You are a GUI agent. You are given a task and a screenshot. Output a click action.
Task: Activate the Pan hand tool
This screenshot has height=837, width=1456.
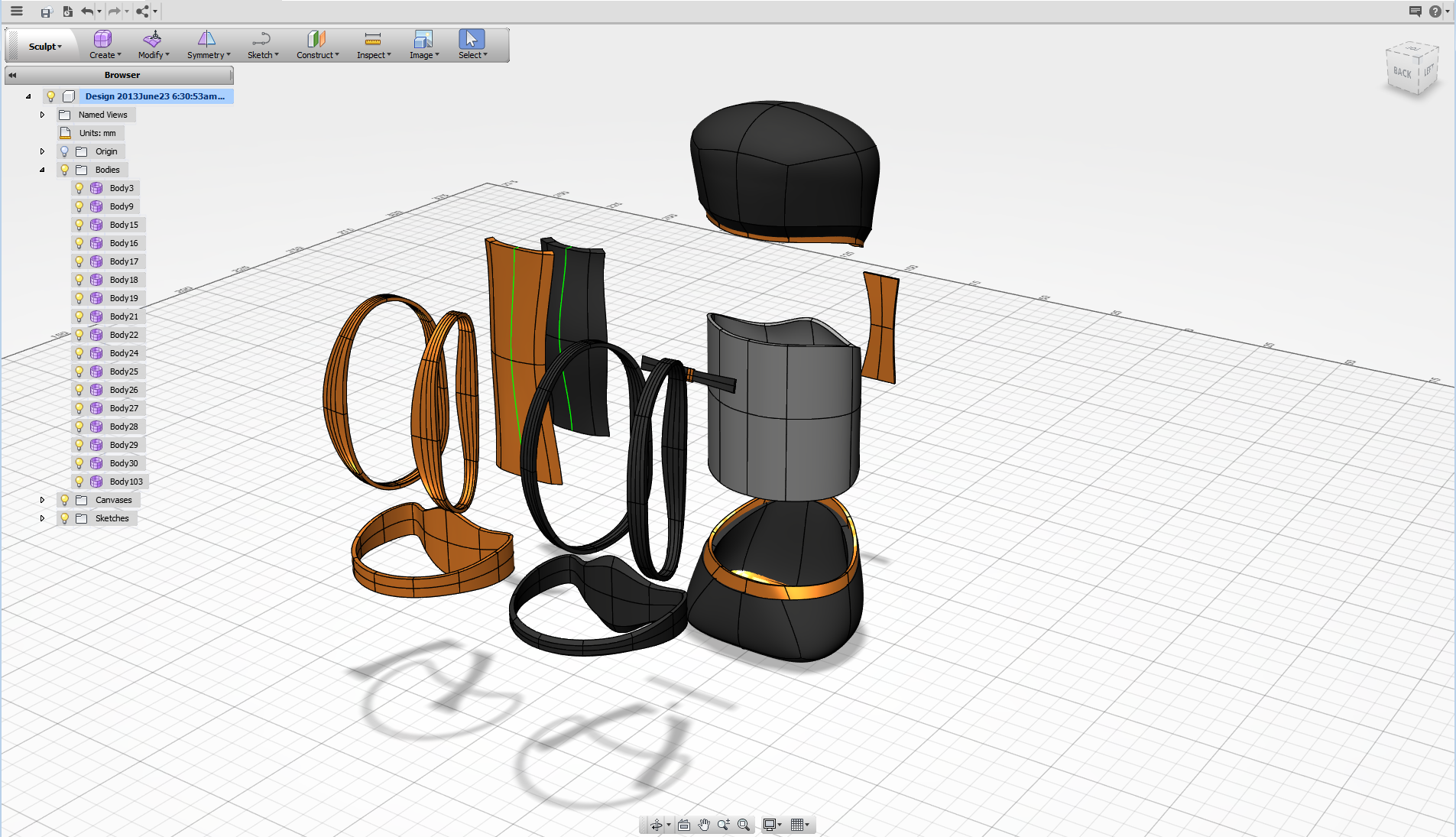[x=703, y=825]
